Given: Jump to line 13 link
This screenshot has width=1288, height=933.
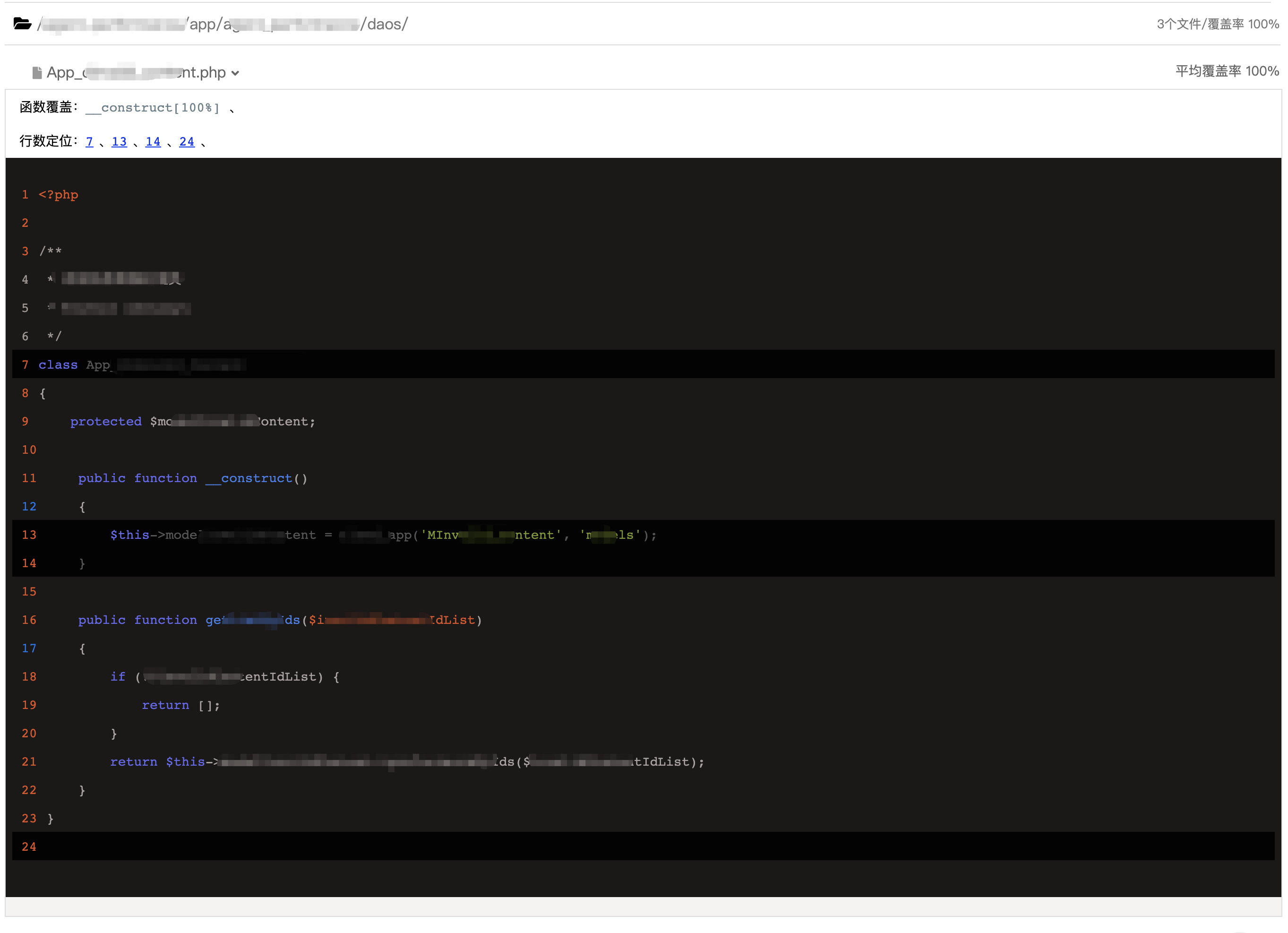Looking at the screenshot, I should [x=119, y=141].
